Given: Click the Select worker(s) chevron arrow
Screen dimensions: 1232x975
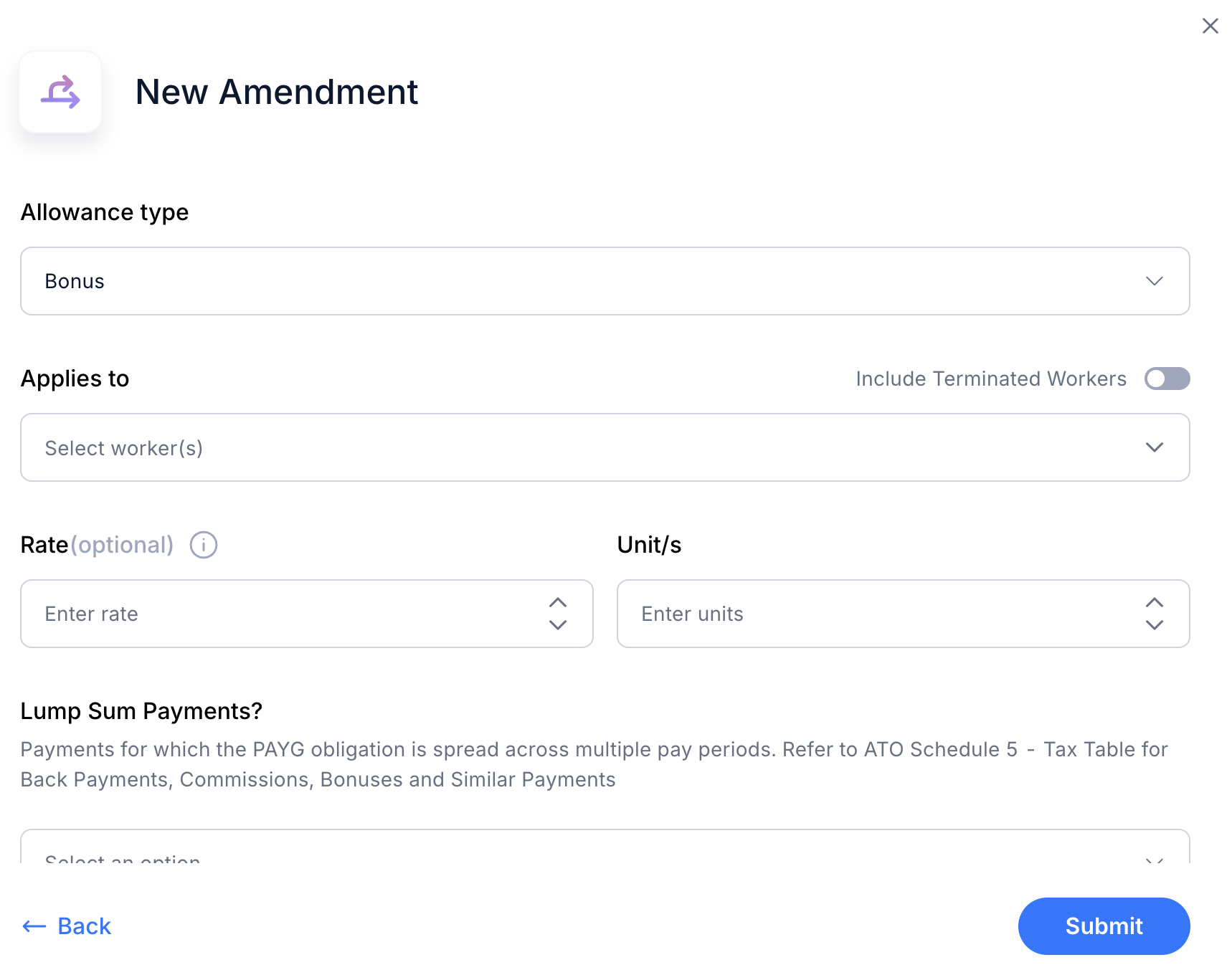Looking at the screenshot, I should [x=1155, y=447].
